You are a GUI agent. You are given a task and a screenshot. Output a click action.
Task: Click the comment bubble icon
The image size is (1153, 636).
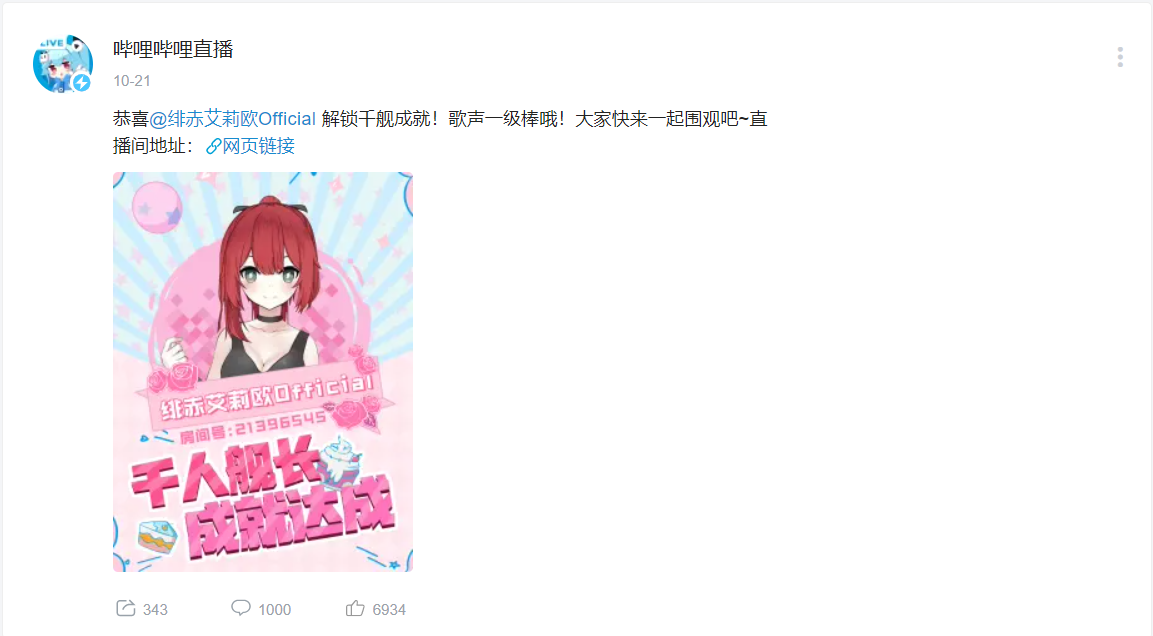[x=240, y=608]
